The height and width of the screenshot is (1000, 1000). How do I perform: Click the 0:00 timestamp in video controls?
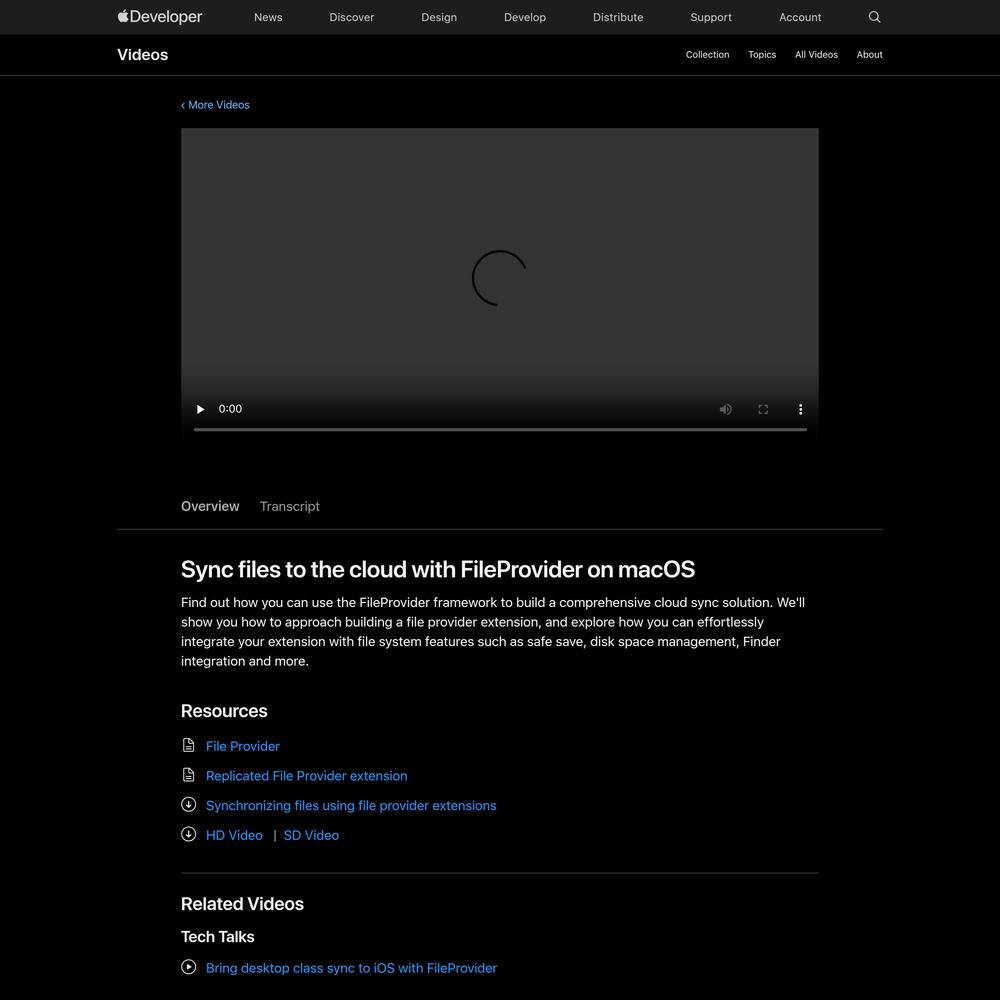pos(230,409)
